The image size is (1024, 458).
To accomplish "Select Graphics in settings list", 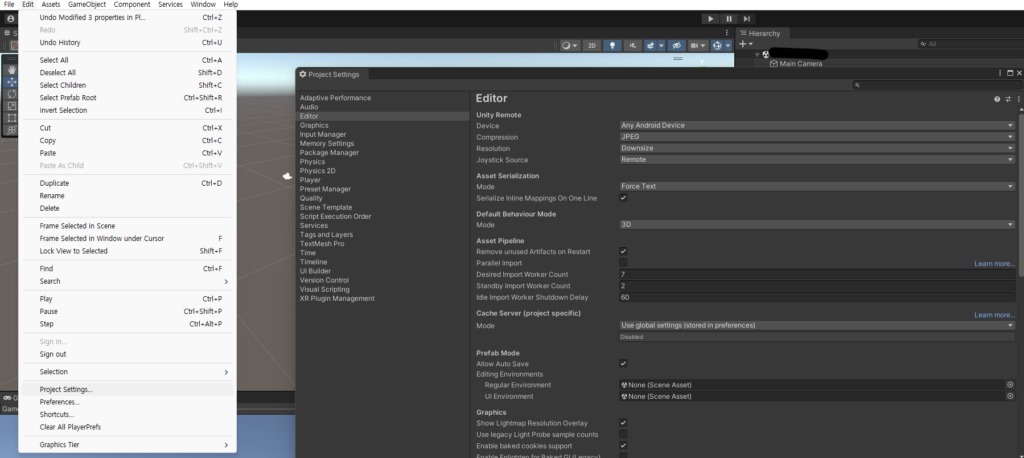I will [314, 125].
